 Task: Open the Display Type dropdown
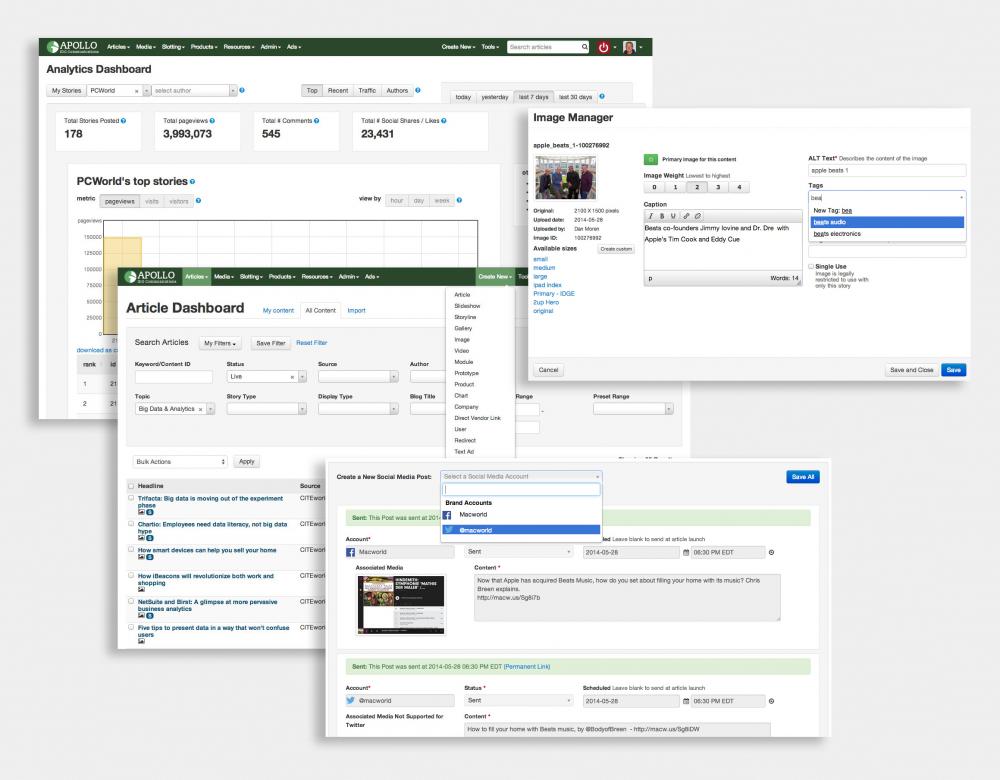[x=358, y=409]
